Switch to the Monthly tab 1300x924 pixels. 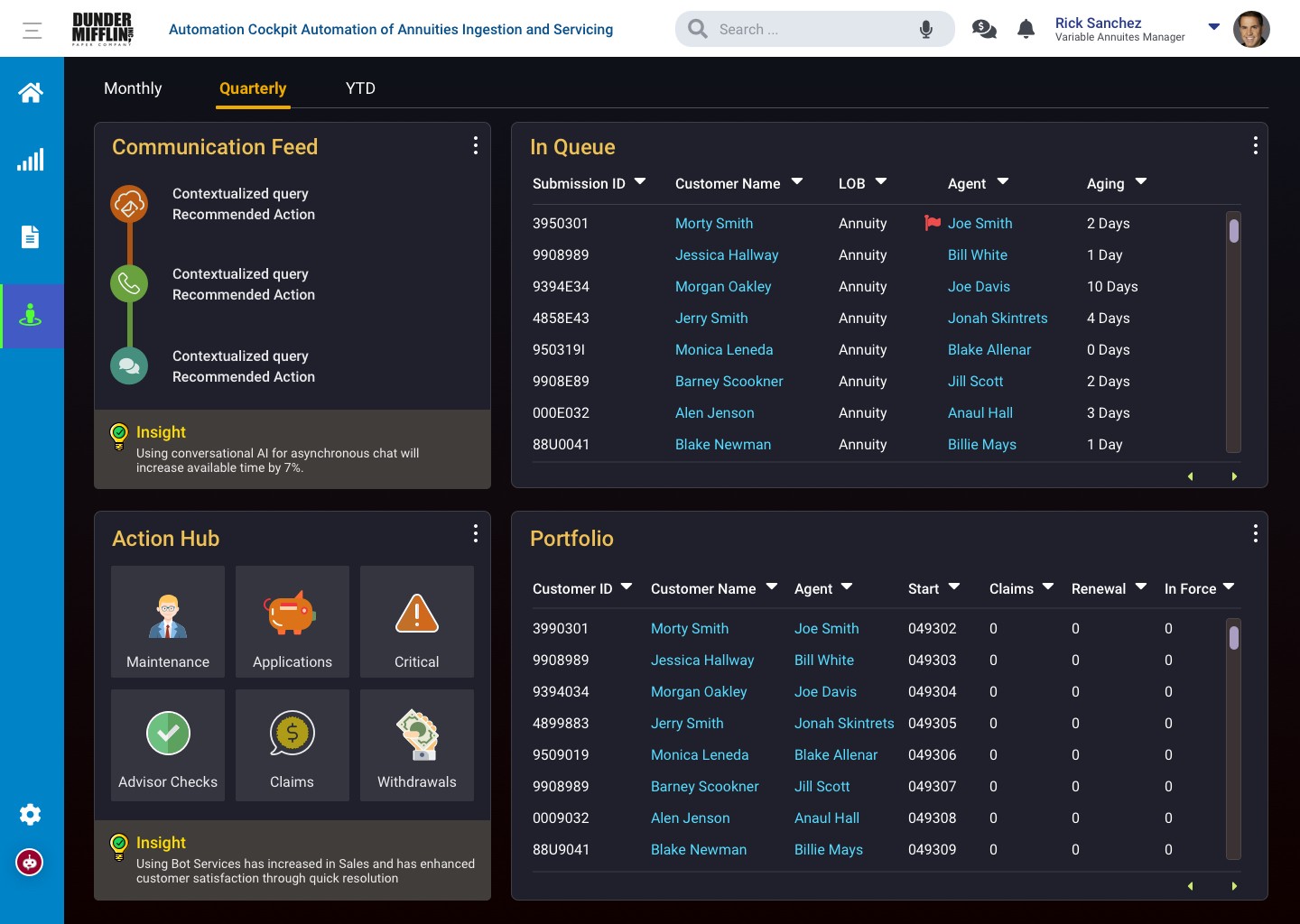coord(133,88)
